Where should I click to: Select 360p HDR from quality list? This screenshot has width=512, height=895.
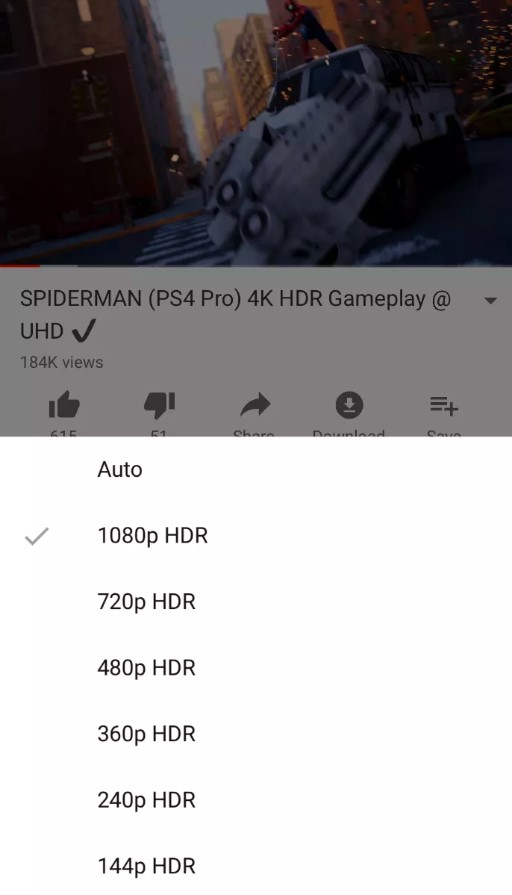coord(256,734)
